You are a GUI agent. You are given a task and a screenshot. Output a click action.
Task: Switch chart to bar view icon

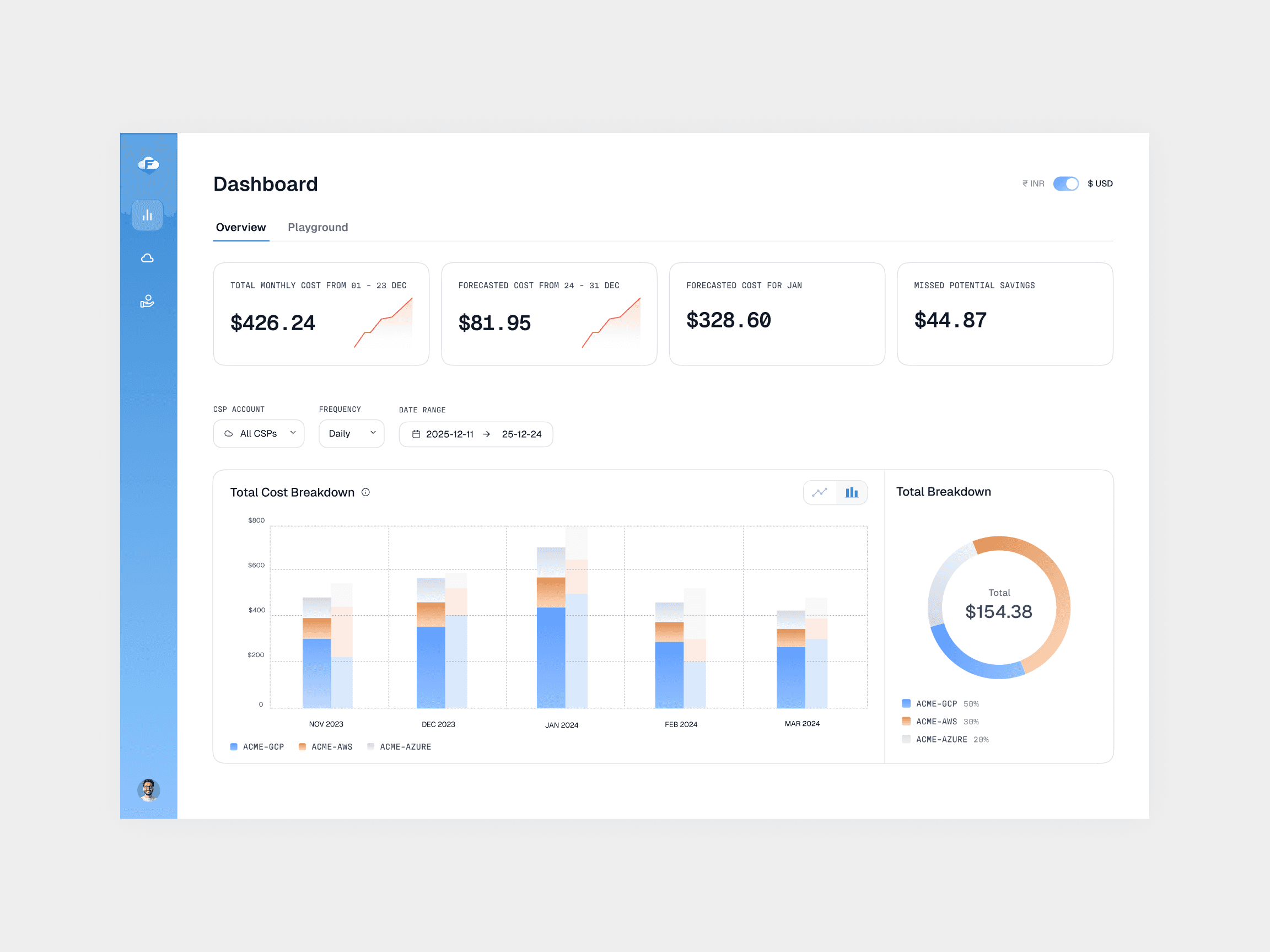click(852, 492)
